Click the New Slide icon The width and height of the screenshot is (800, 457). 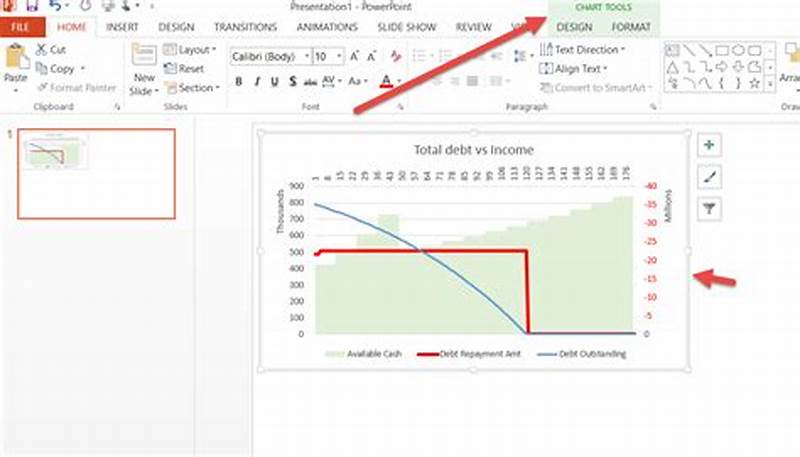click(144, 55)
